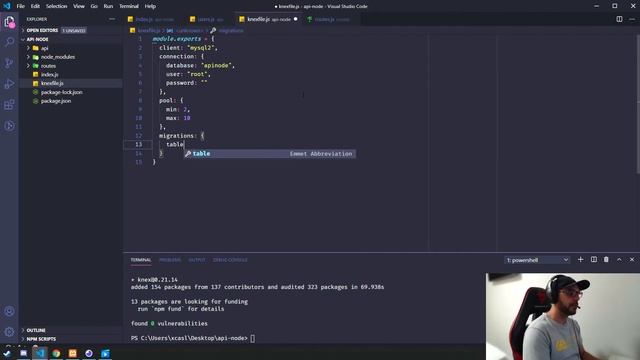
Task: Open the View menu
Action: tap(79, 6)
